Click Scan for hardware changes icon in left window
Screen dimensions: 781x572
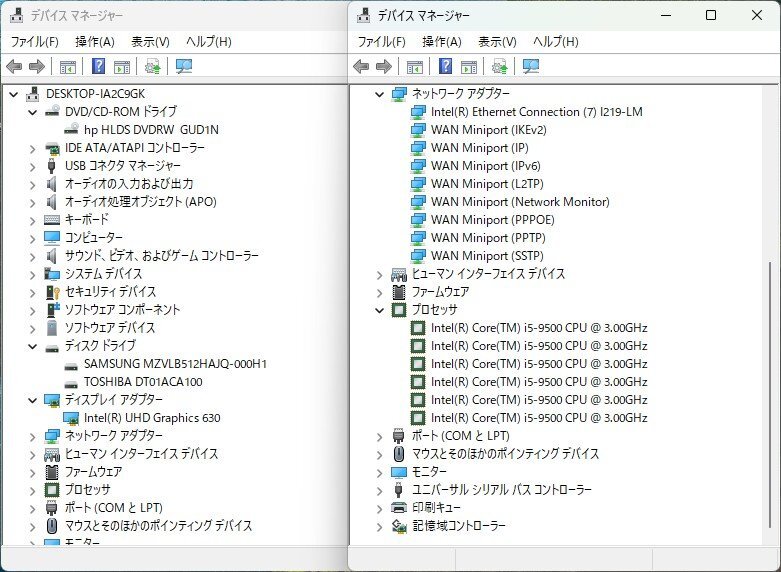(x=184, y=66)
